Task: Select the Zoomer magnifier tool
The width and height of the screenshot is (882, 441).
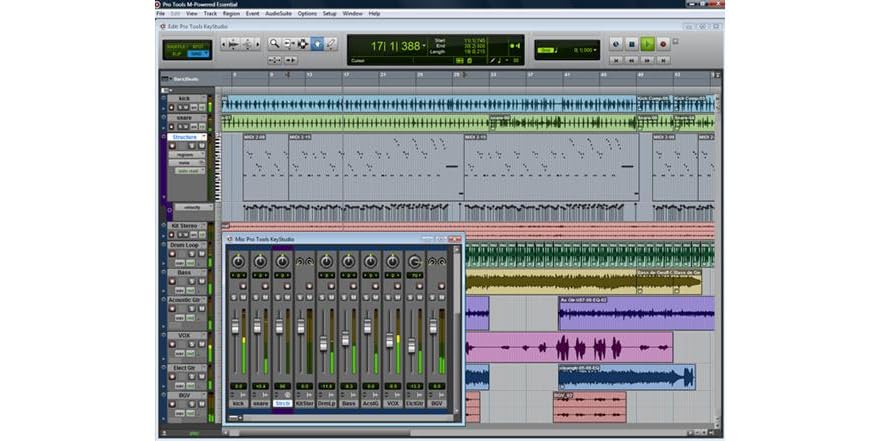Action: tap(274, 44)
